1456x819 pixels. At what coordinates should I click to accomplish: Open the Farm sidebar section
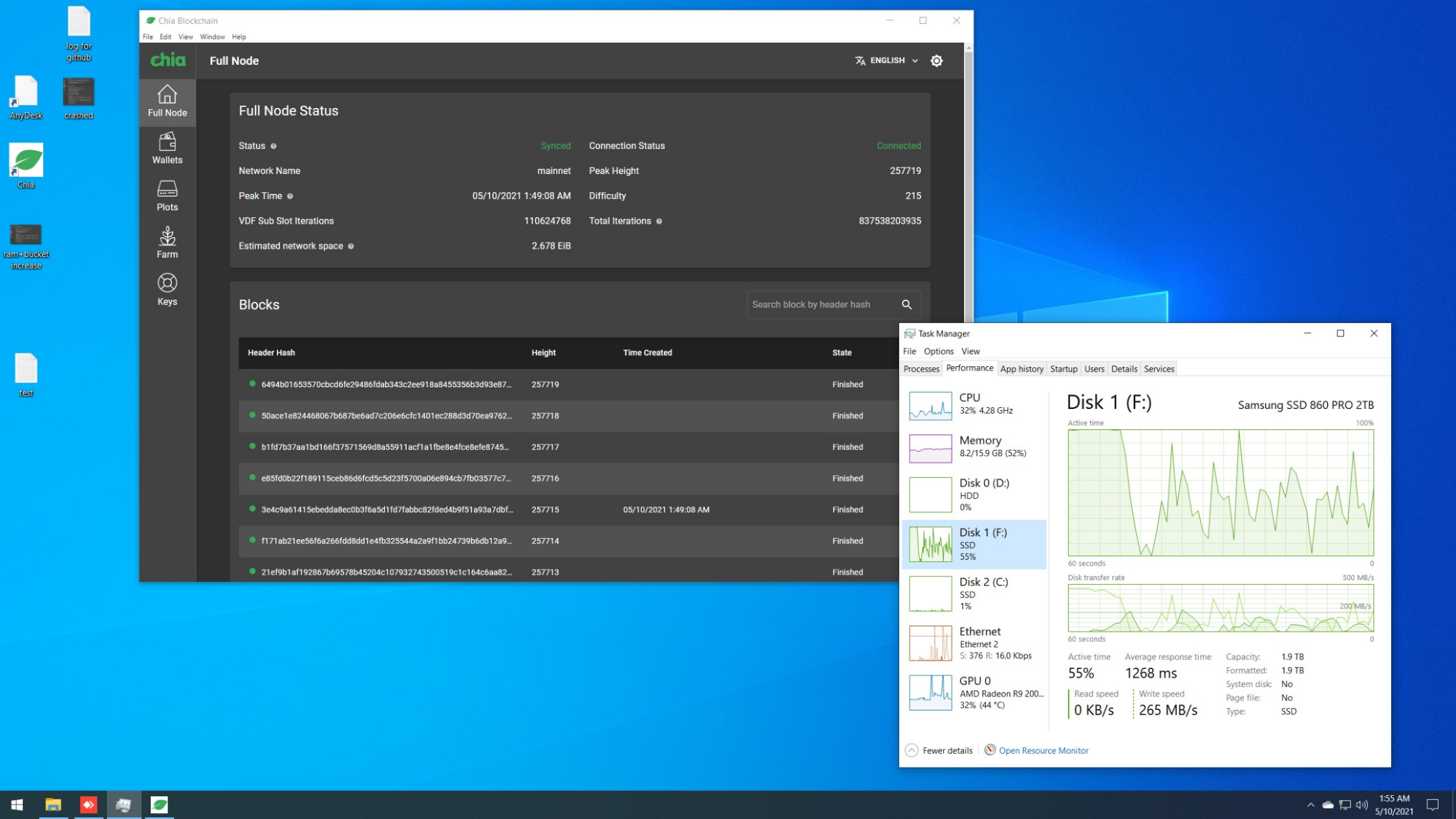point(167,243)
